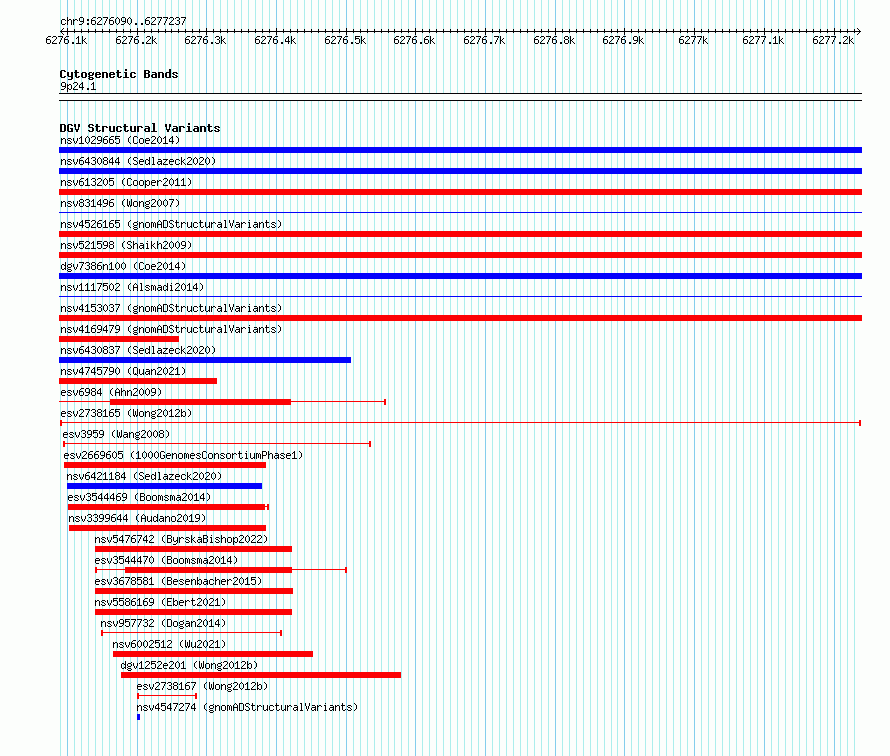
Task: Click the Cytogenetic Bands track title
Action: 119,74
